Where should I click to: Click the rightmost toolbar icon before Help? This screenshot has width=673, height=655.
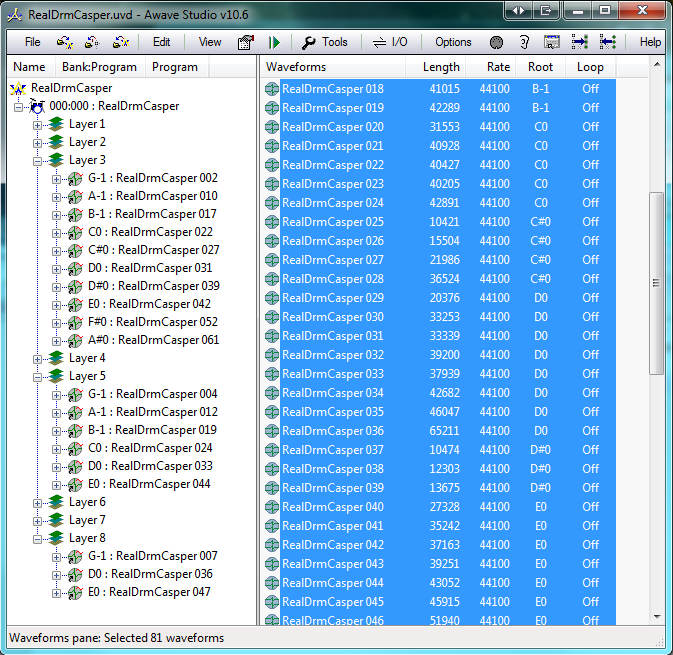coord(607,42)
